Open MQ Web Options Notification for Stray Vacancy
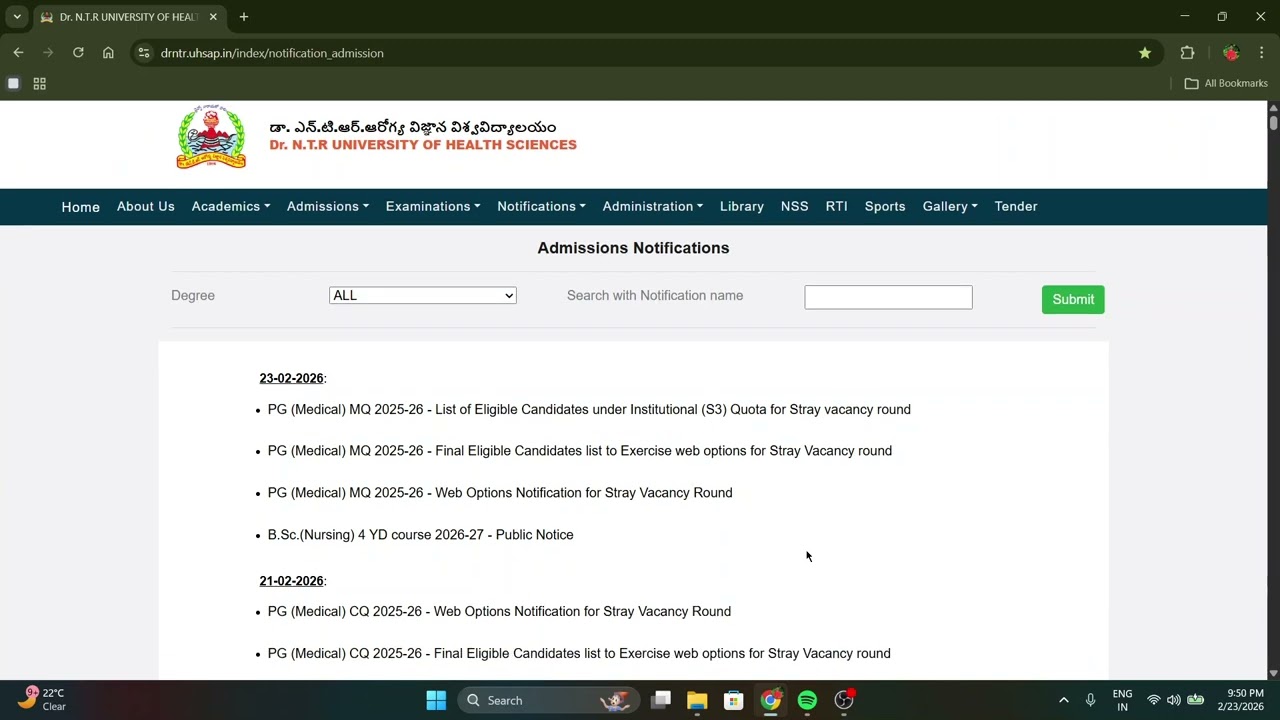Image resolution: width=1280 pixels, height=720 pixels. click(500, 493)
